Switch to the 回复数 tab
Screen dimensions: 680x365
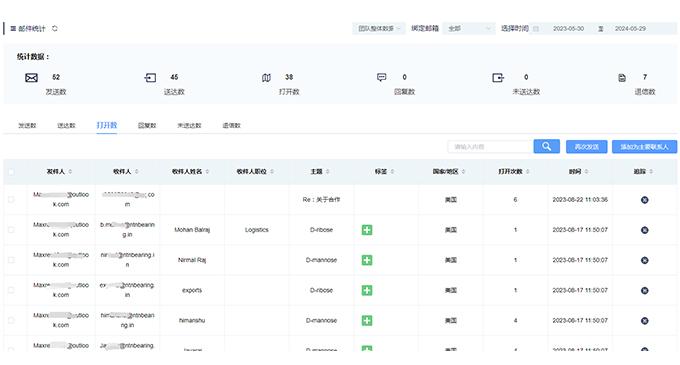147,125
